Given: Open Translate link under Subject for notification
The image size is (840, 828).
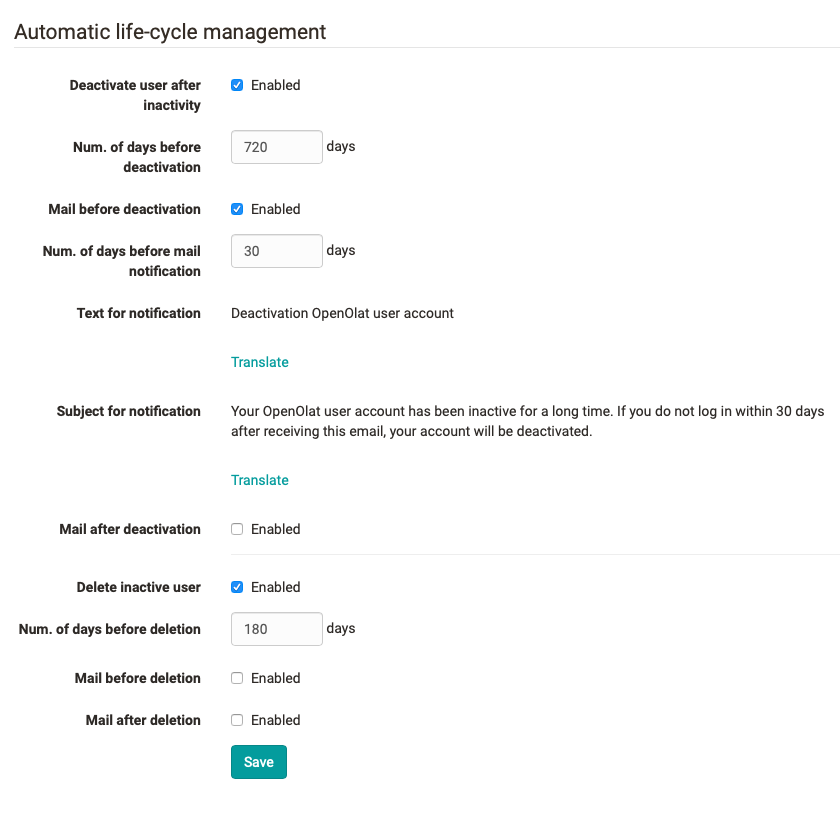Looking at the screenshot, I should tap(260, 480).
